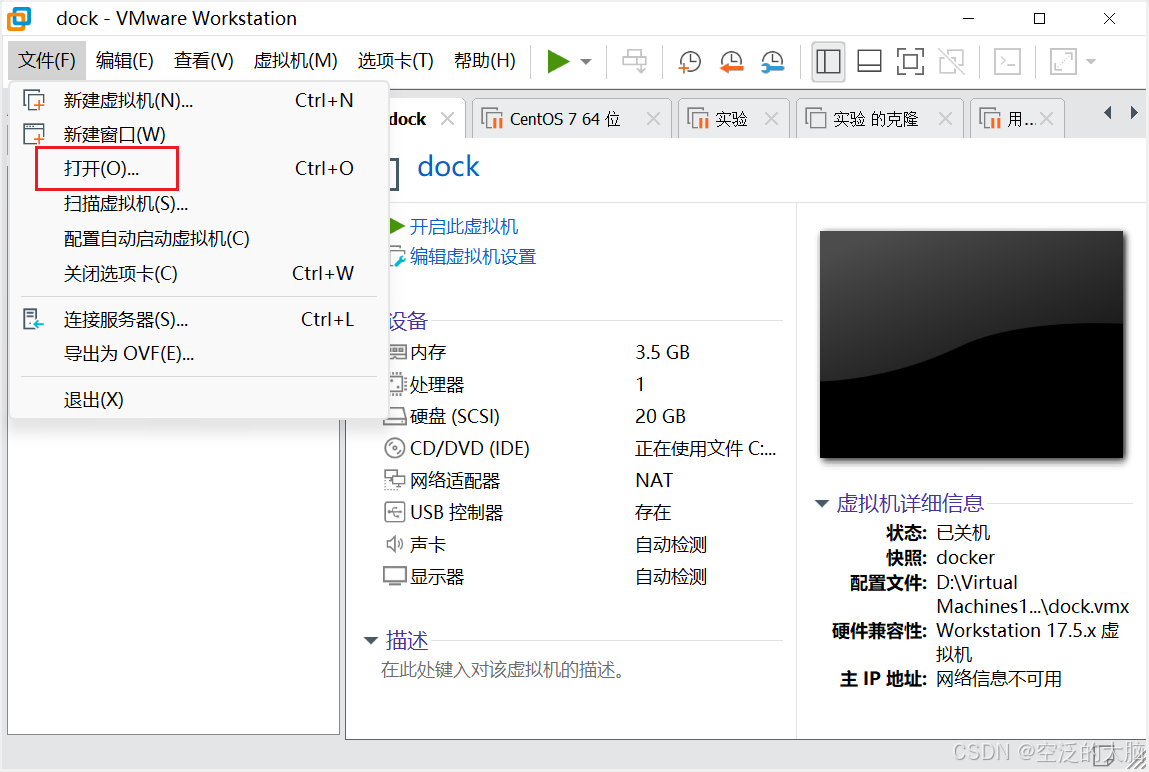Switch to the dock tab
This screenshot has width=1149, height=772.
click(x=408, y=119)
